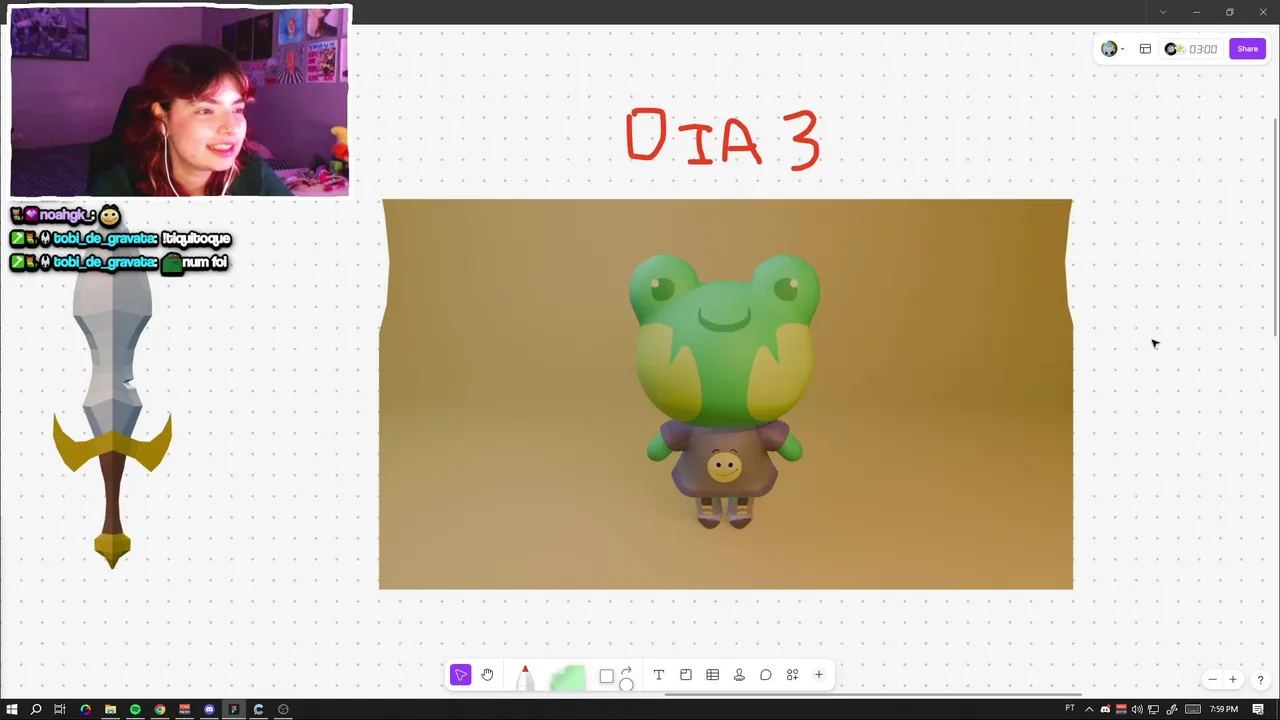This screenshot has height=720, width=1280.
Task: Open the blue C app taskbar icon
Action: click(x=258, y=709)
